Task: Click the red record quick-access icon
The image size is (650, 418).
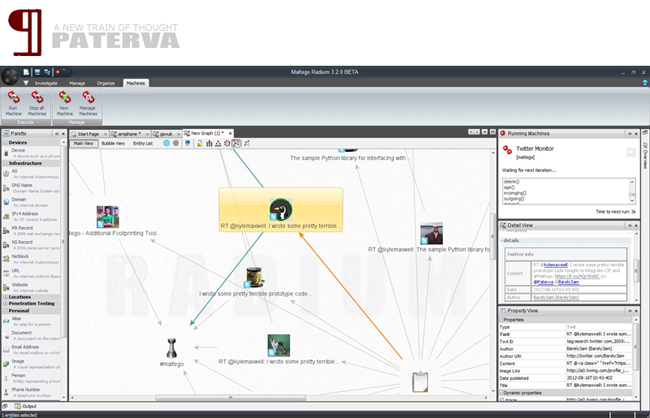Action: point(58,72)
